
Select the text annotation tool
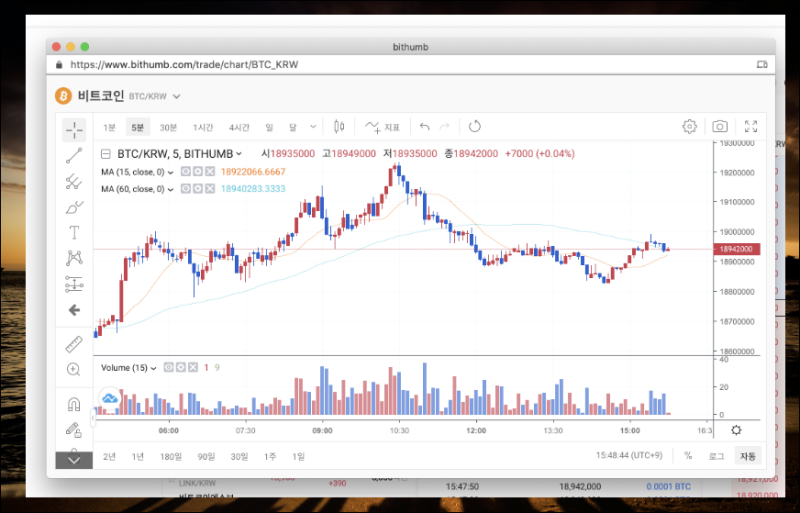74,233
